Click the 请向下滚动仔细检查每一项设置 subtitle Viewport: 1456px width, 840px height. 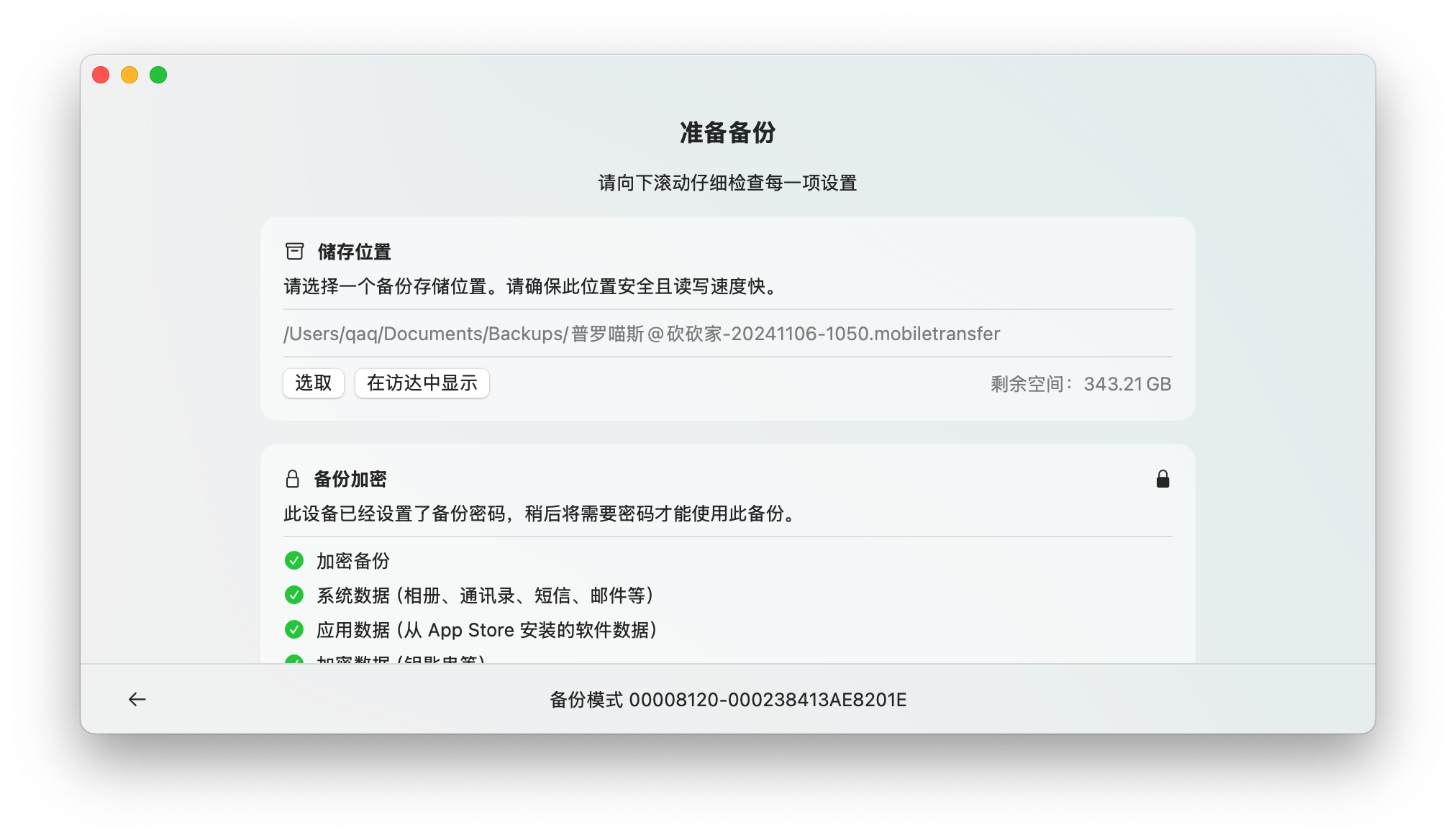pos(727,183)
